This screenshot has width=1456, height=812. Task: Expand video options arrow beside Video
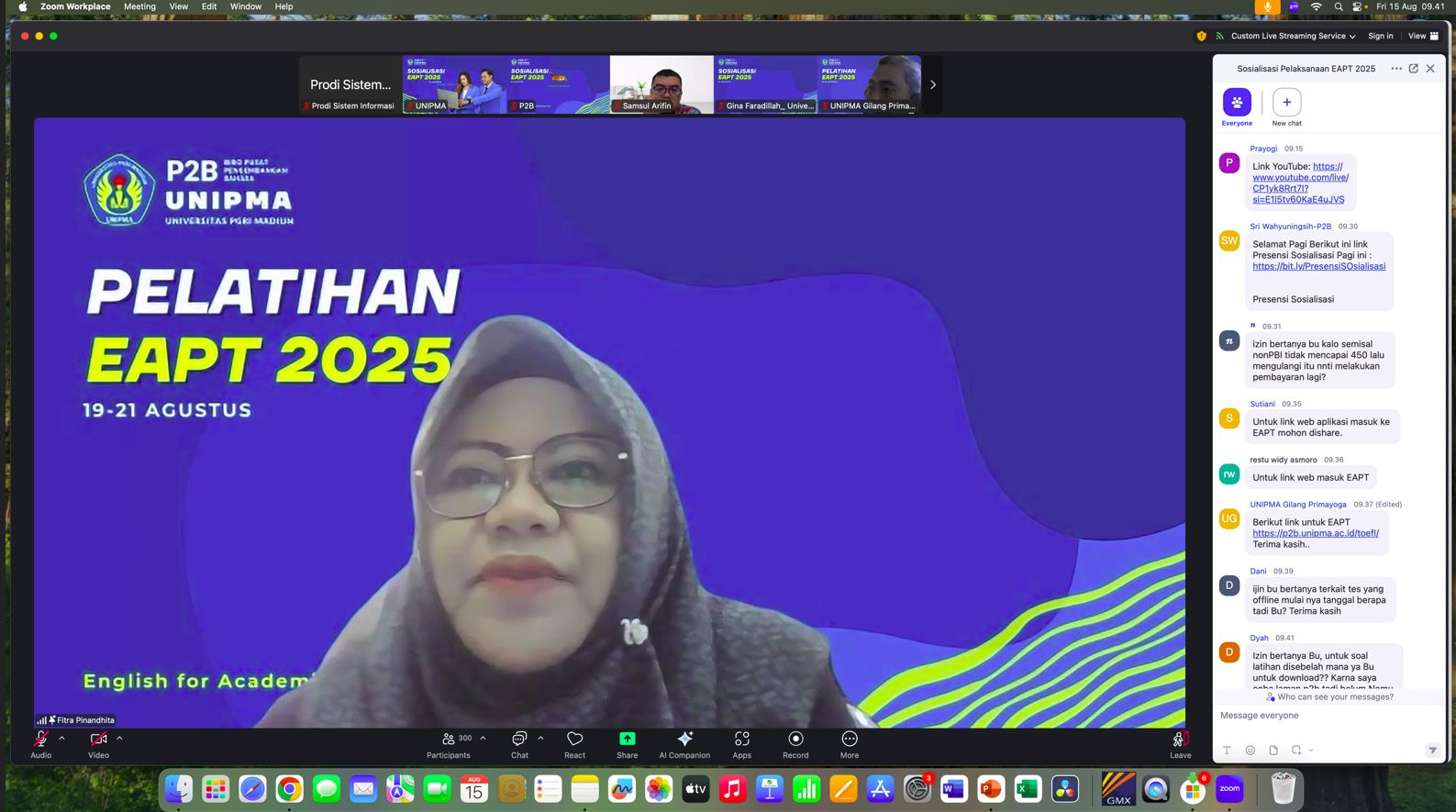click(119, 738)
